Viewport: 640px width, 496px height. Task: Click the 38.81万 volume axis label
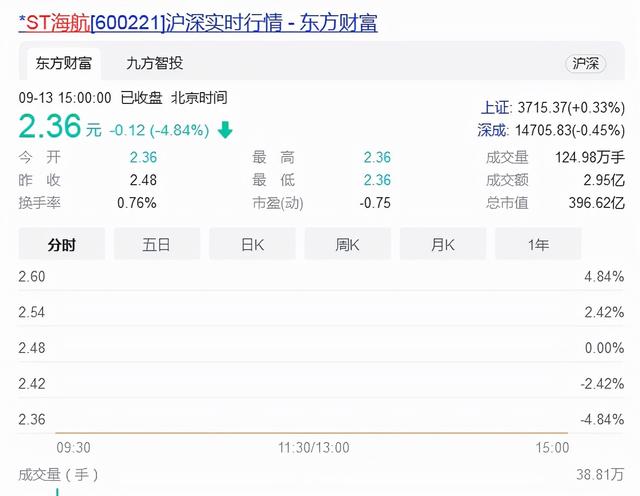600,475
